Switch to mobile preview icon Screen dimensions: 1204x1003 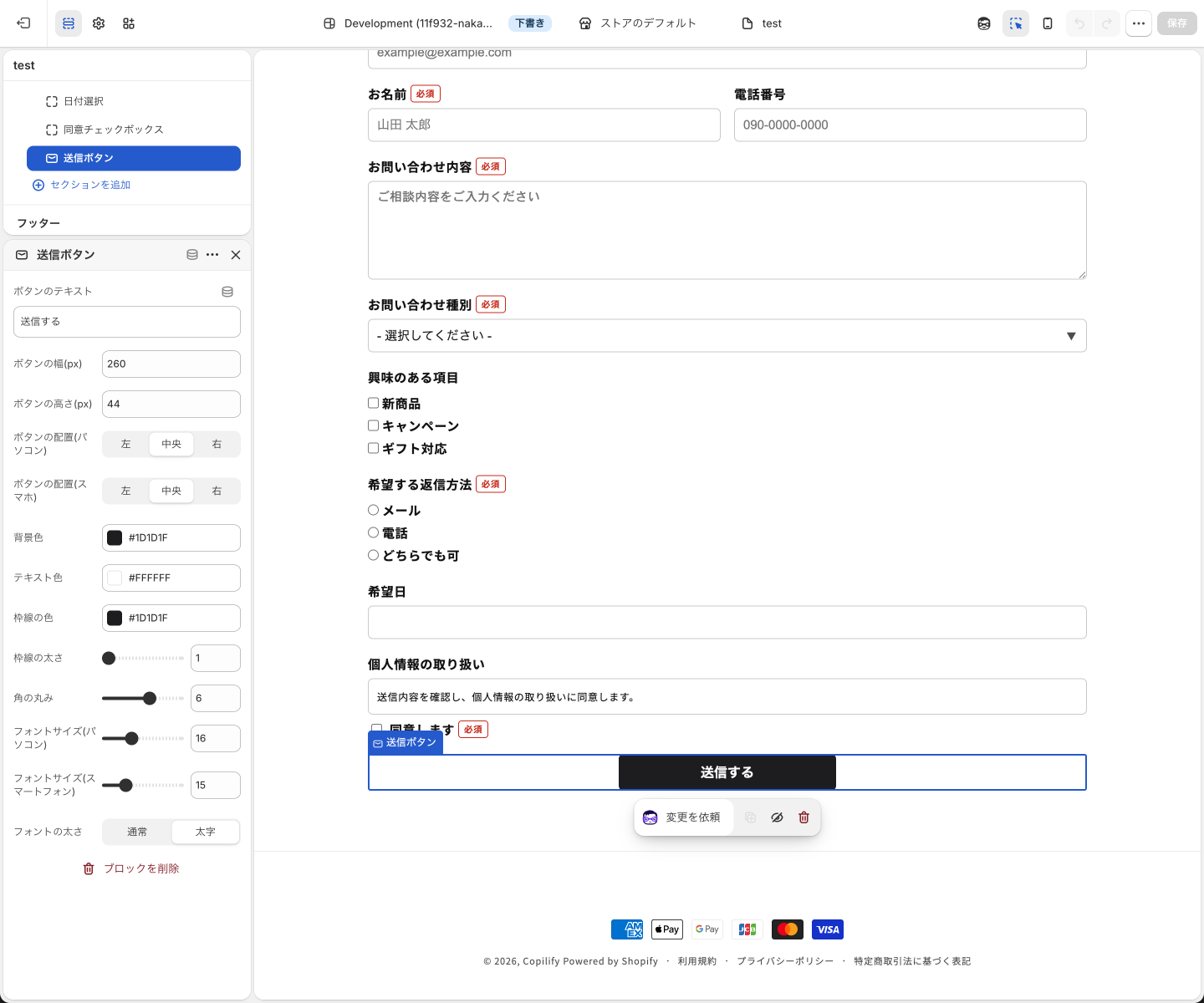pyautogui.click(x=1048, y=23)
